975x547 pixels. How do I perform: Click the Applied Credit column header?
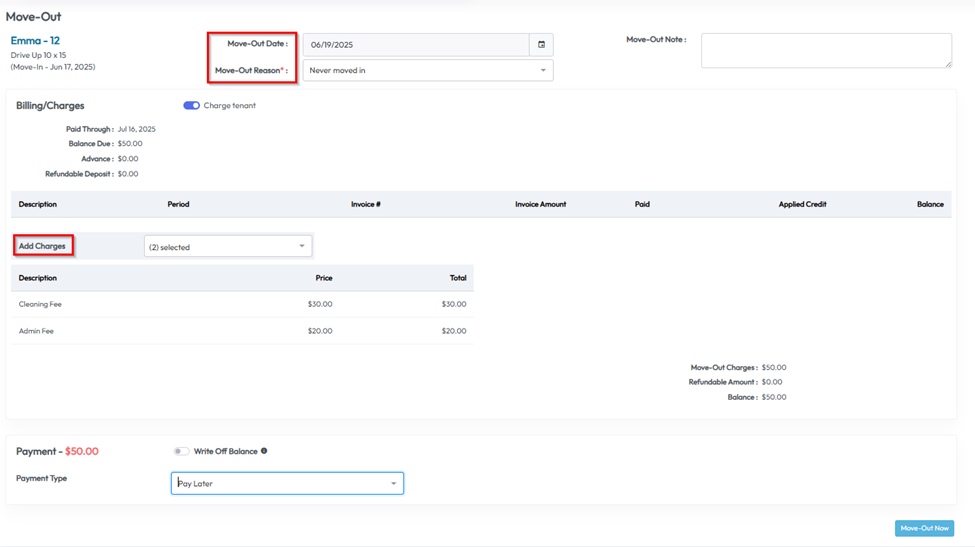pyautogui.click(x=802, y=204)
